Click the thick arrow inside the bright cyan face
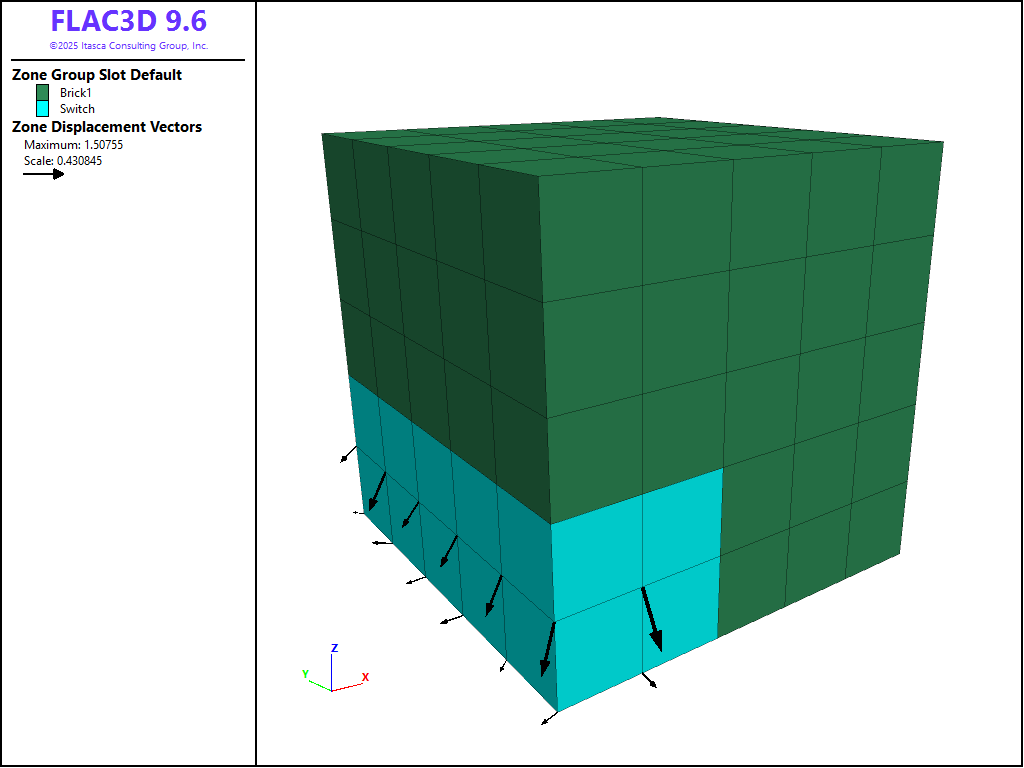 point(651,618)
